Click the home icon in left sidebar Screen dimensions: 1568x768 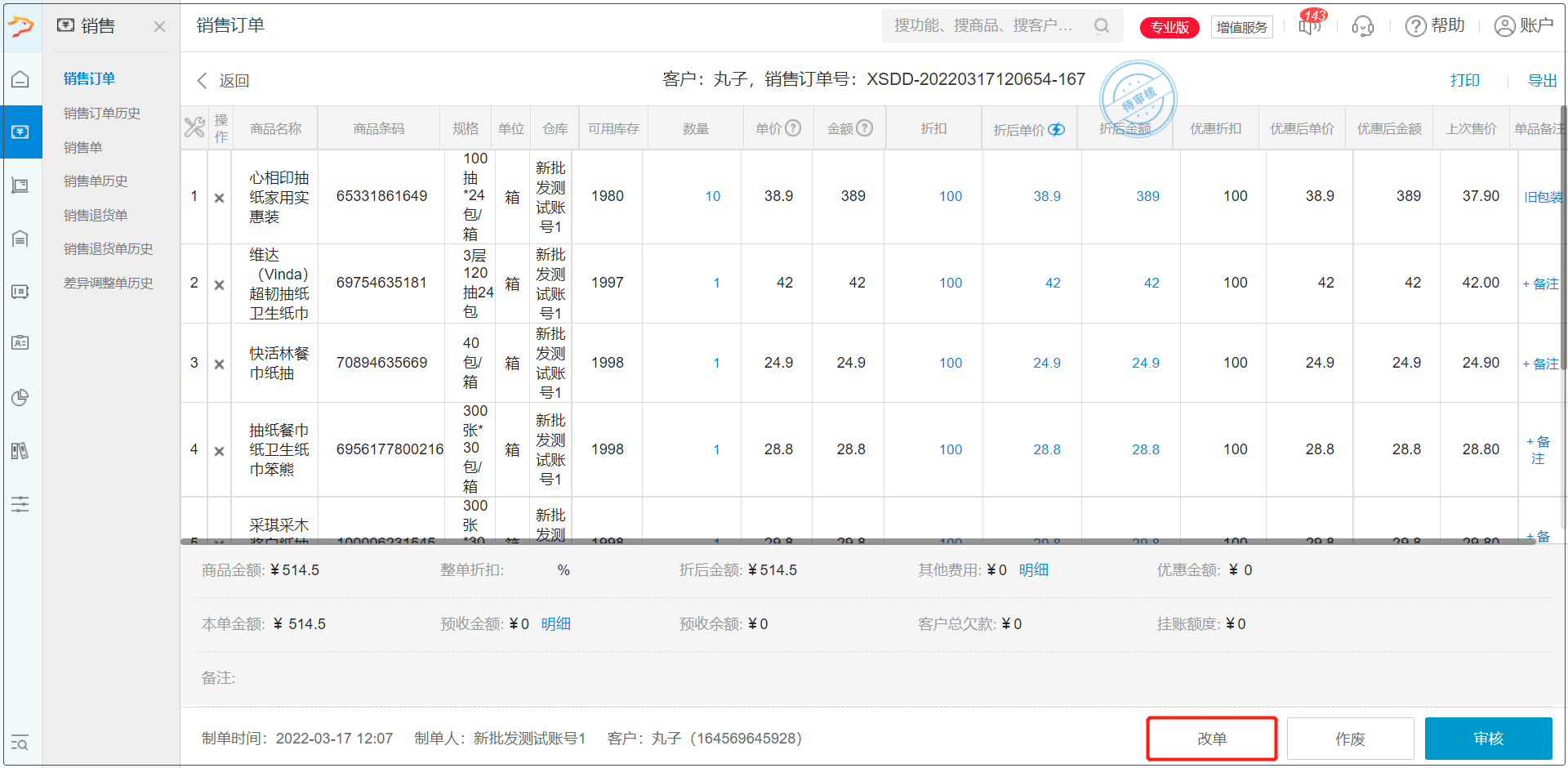pyautogui.click(x=20, y=79)
